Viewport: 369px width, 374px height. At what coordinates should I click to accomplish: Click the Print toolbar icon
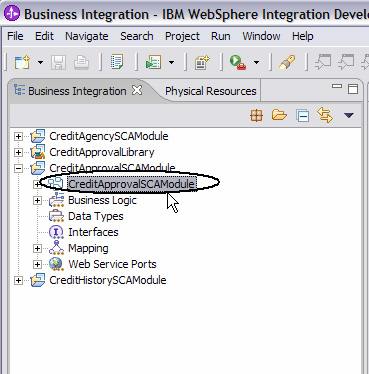click(x=81, y=62)
